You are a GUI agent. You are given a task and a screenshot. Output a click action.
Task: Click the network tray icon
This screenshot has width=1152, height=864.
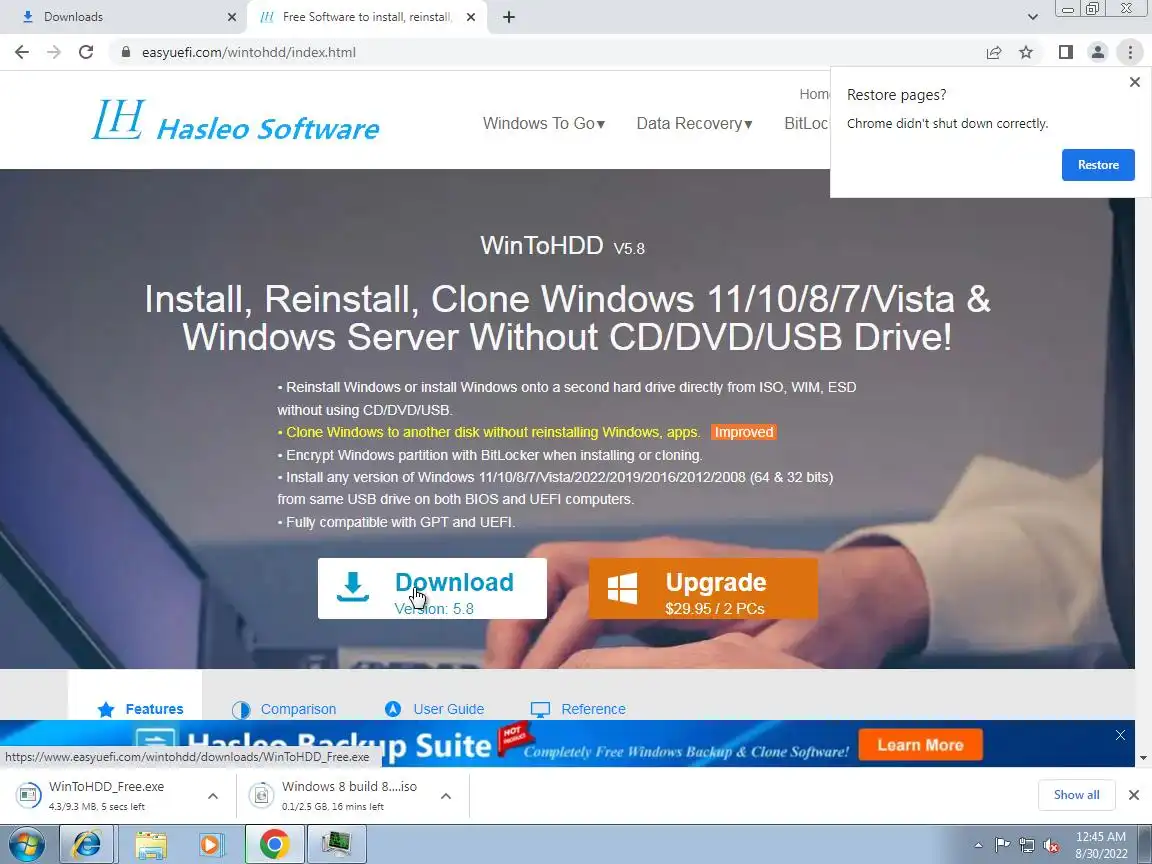[x=1026, y=846]
